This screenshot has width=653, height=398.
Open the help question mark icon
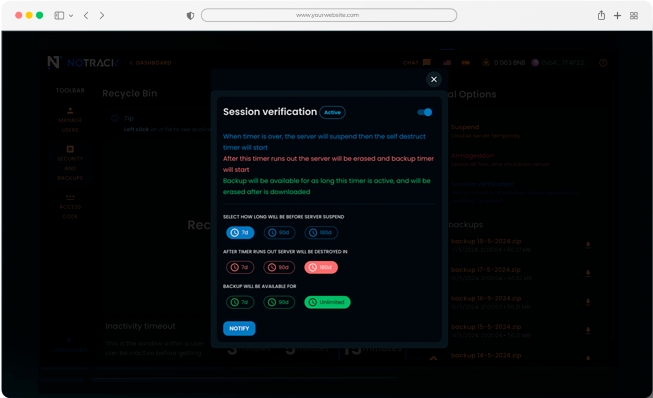[603, 63]
